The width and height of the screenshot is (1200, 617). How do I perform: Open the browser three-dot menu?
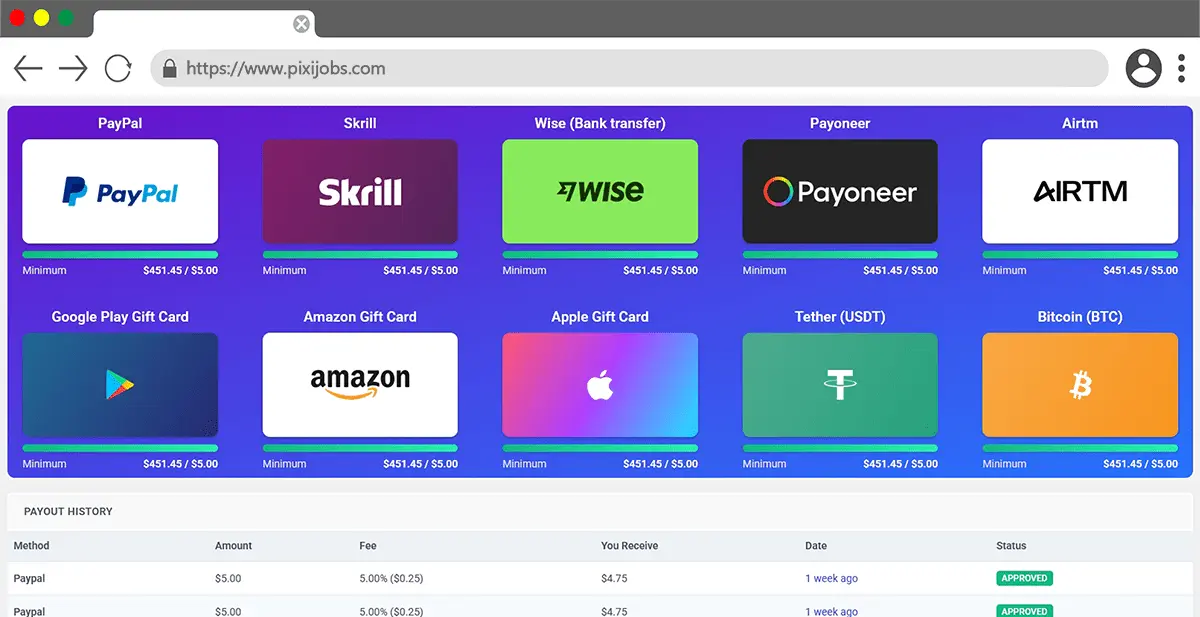(x=1182, y=68)
